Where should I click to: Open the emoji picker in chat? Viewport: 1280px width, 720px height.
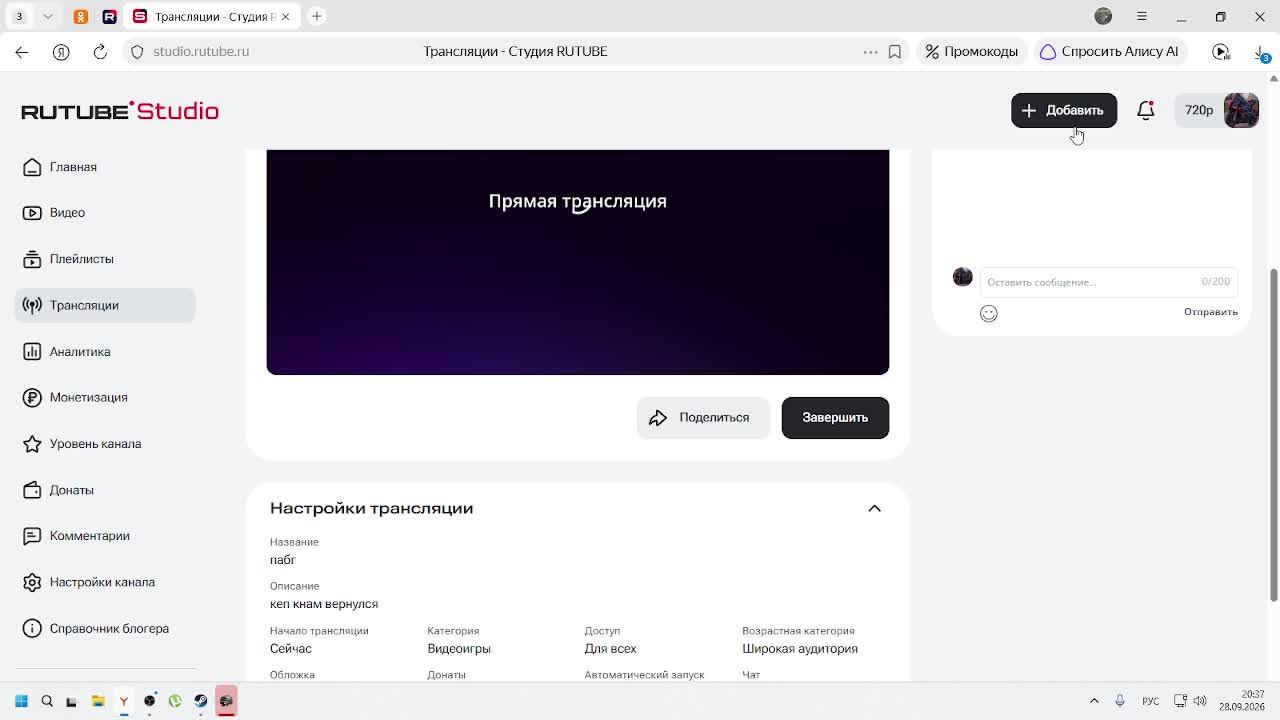click(x=988, y=313)
